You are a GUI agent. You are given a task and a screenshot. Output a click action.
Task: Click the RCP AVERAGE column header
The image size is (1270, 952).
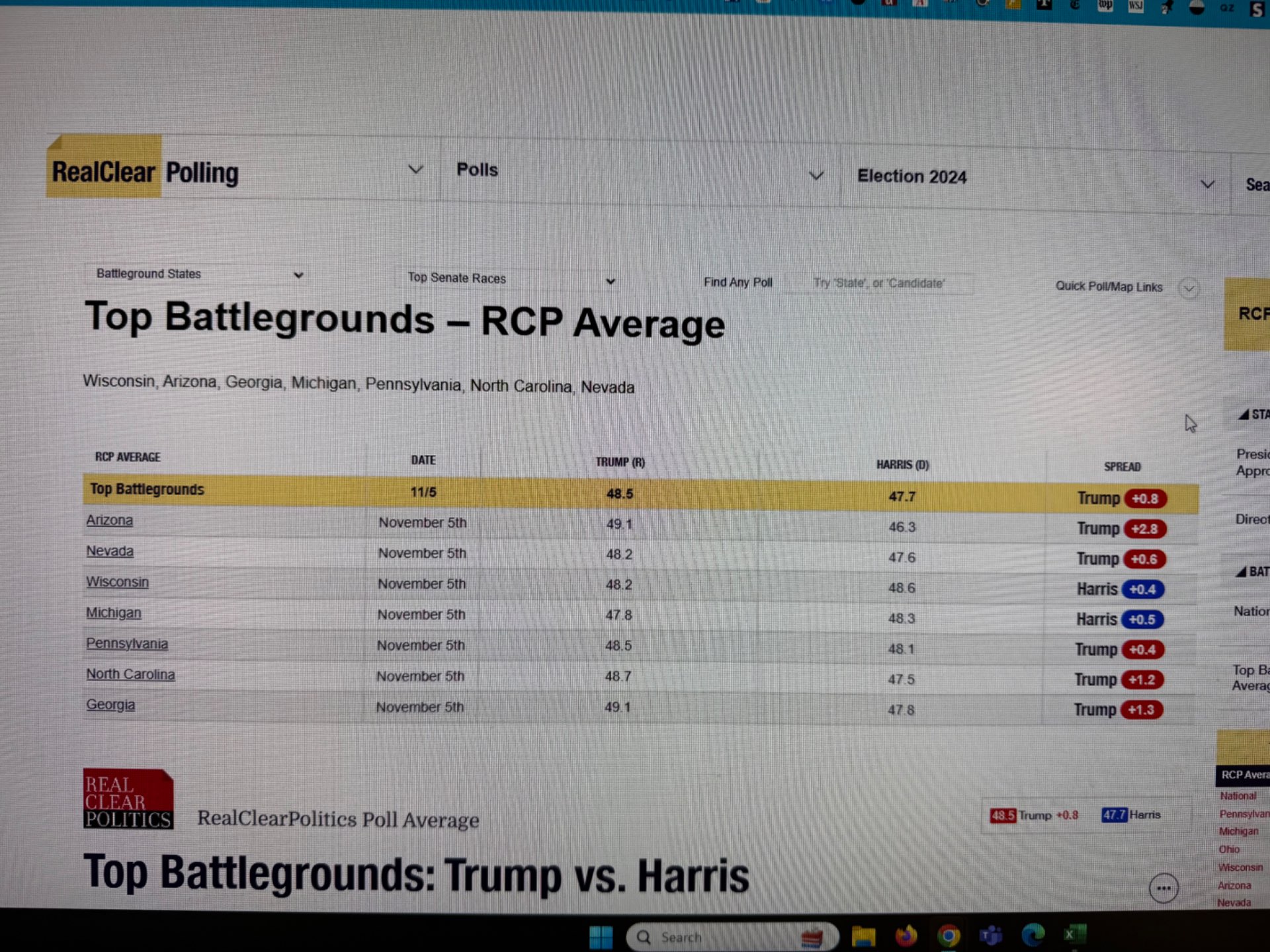pos(128,457)
